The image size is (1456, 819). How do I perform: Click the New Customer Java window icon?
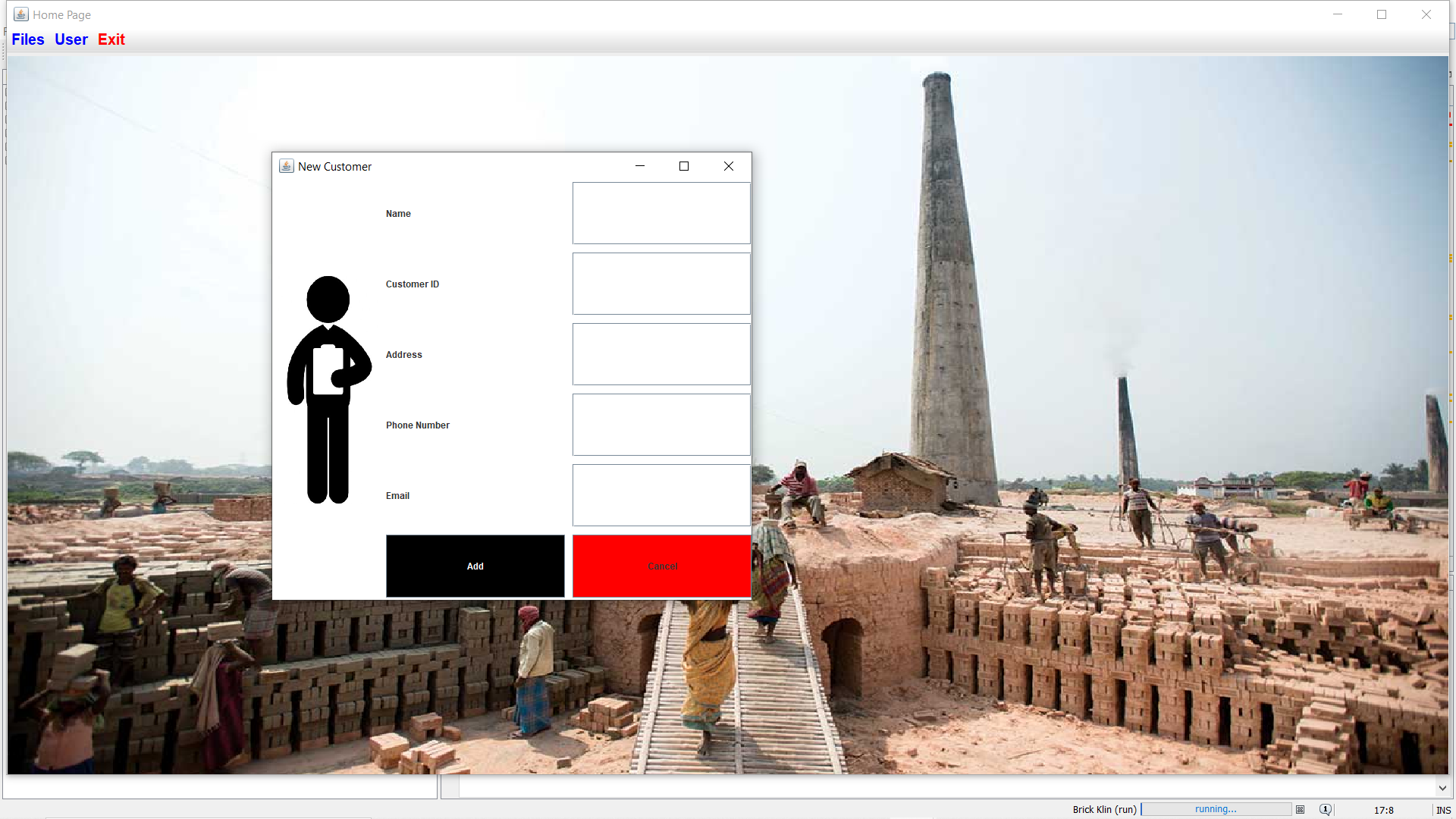(x=286, y=166)
